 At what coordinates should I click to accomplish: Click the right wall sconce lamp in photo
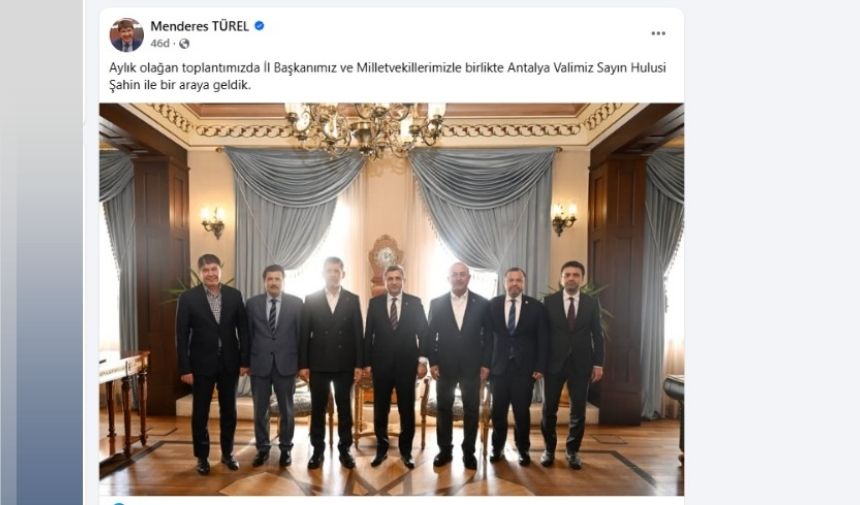564,218
